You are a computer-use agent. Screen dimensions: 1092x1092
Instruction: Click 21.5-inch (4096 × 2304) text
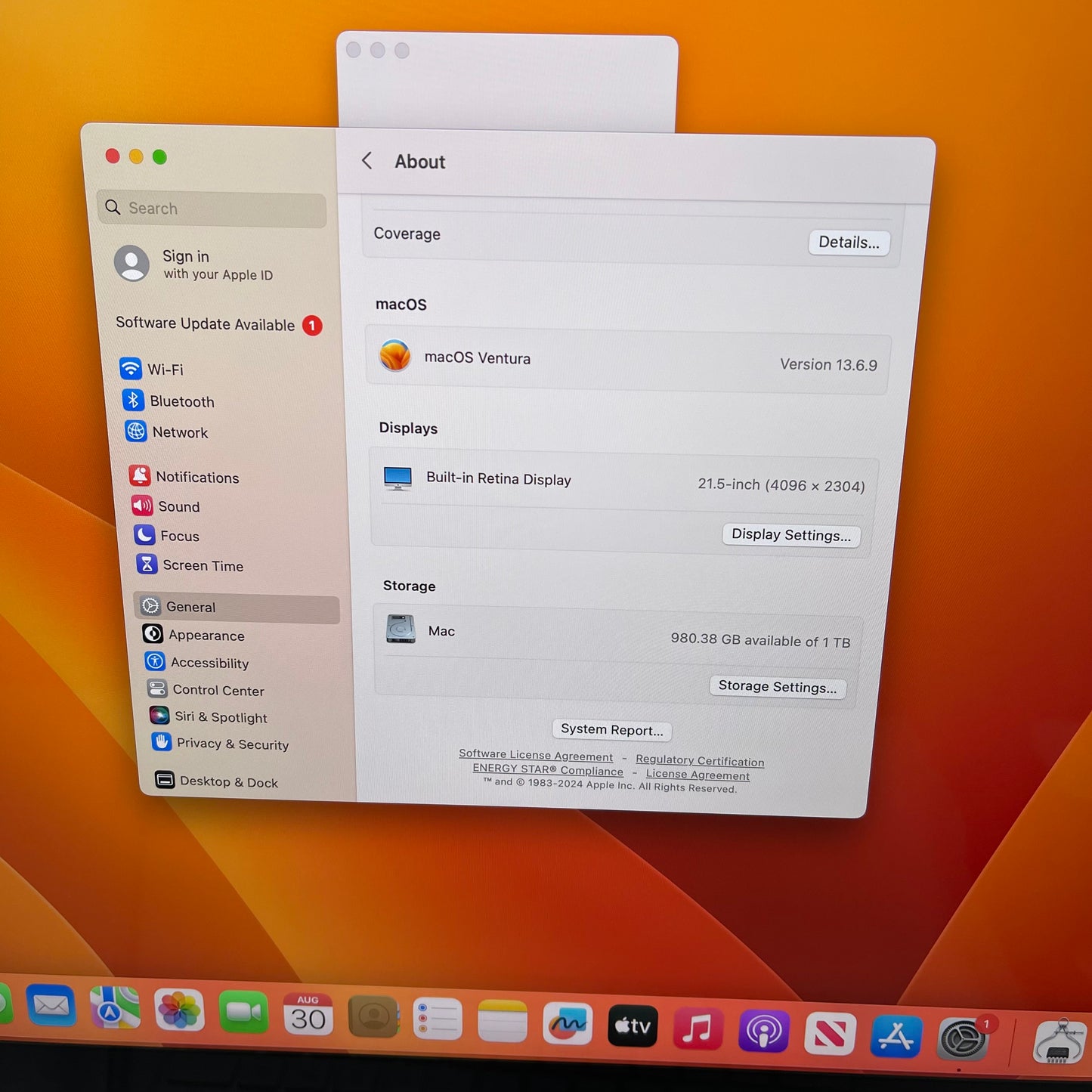(781, 484)
